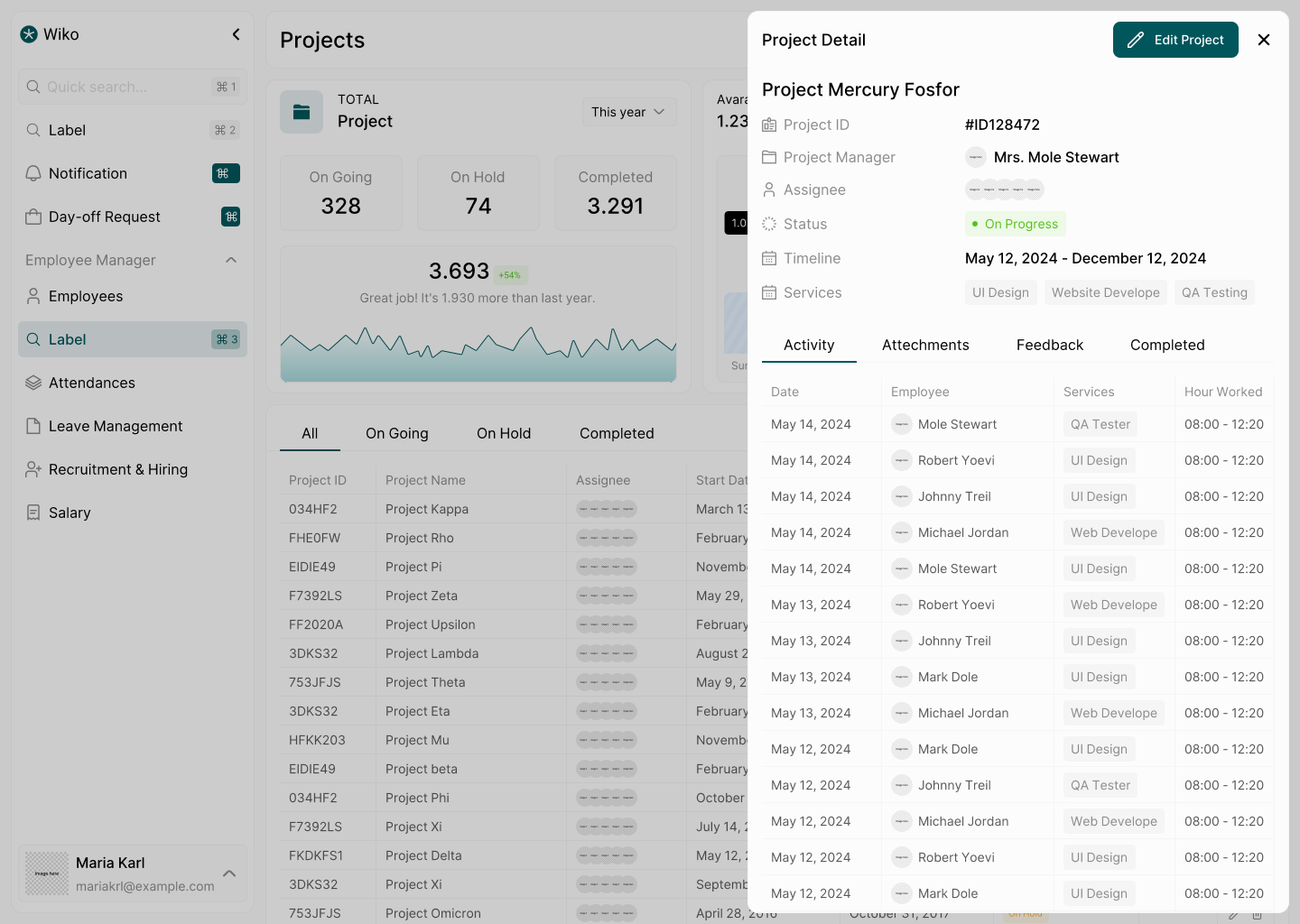This screenshot has height=924, width=1300.
Task: Click the Total Project folder icon
Action: [302, 112]
